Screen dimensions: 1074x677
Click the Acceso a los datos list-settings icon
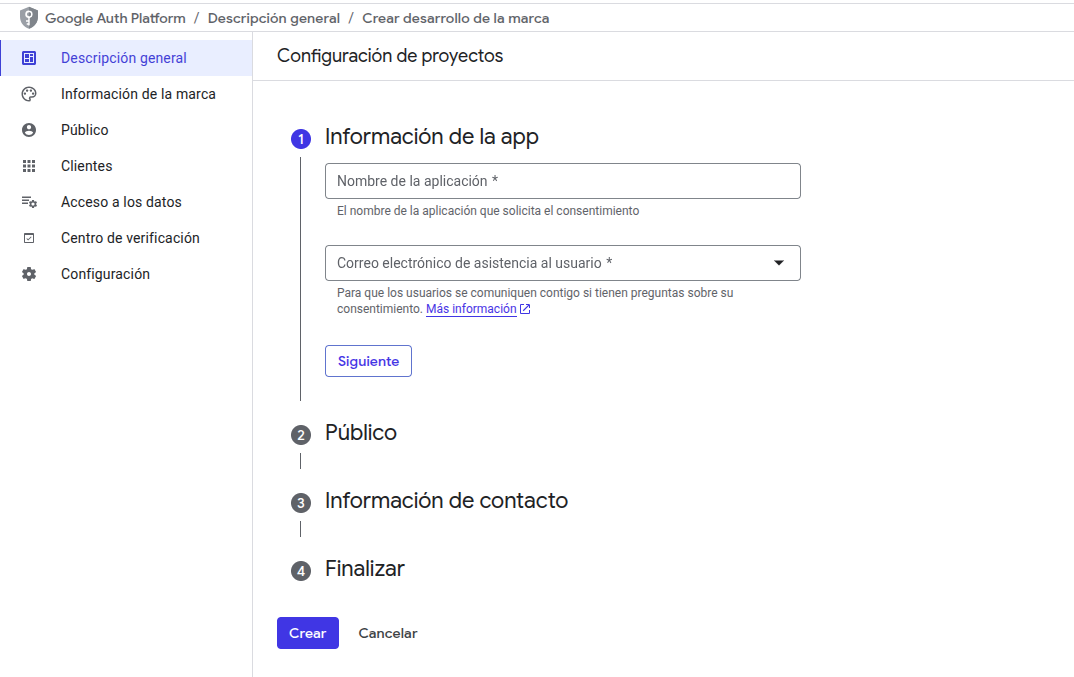(x=29, y=202)
